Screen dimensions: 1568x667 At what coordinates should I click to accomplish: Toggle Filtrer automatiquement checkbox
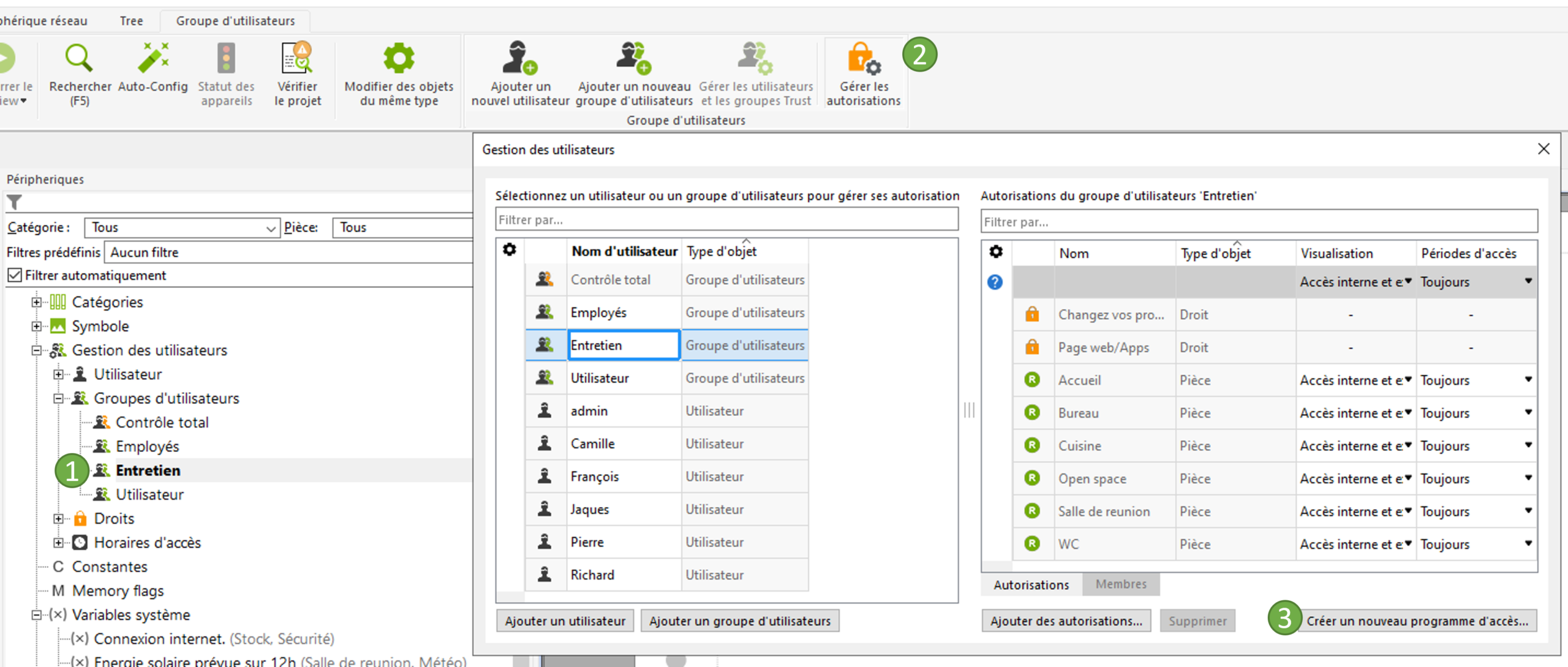coord(15,276)
